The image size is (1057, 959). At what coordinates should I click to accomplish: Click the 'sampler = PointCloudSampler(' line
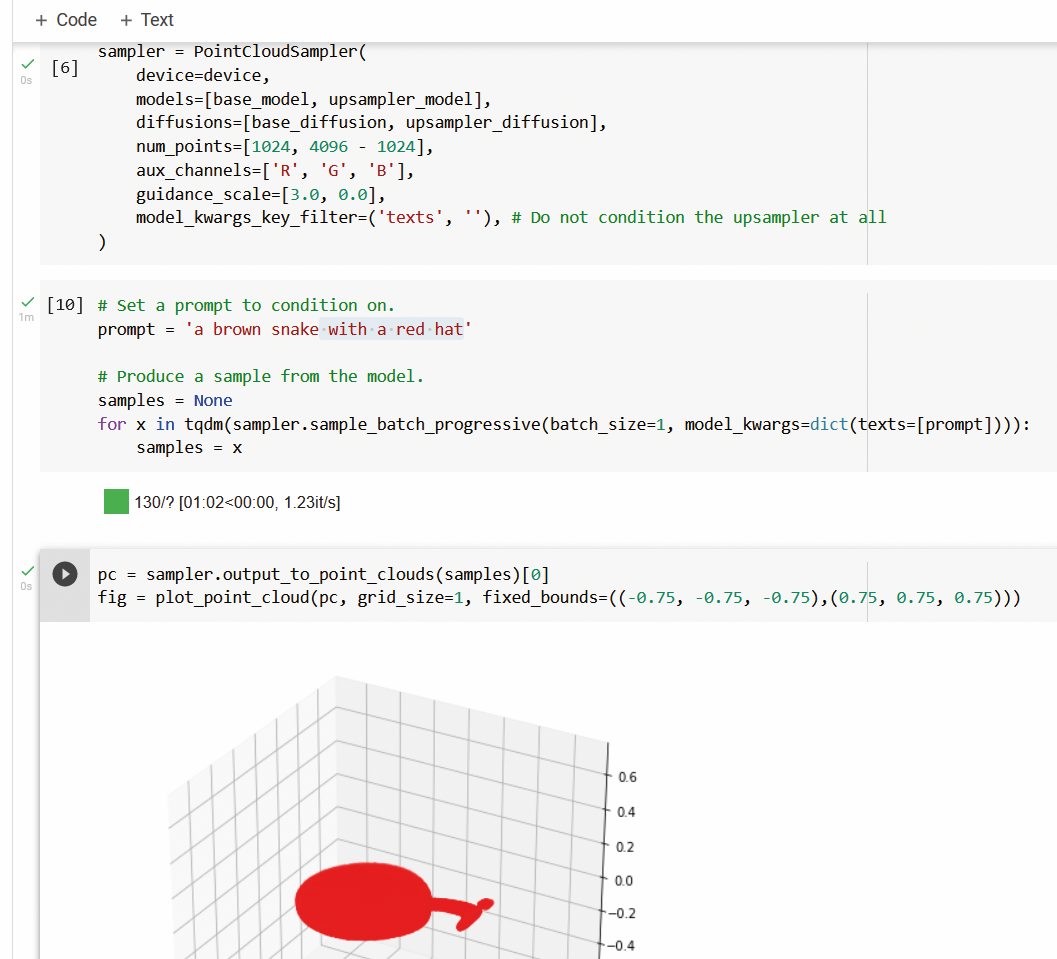[232, 52]
